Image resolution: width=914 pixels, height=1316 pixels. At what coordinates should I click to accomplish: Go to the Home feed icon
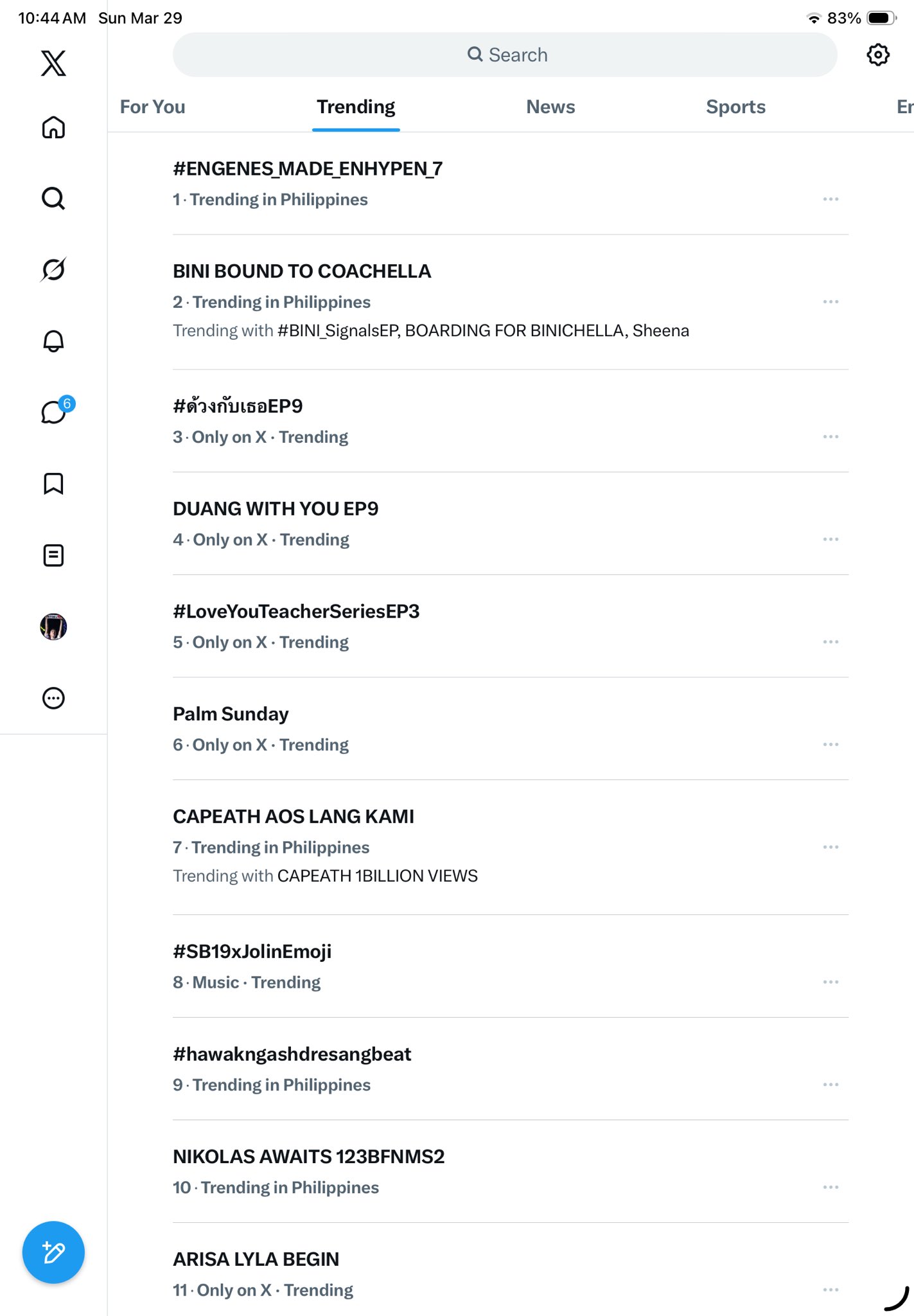(x=53, y=127)
